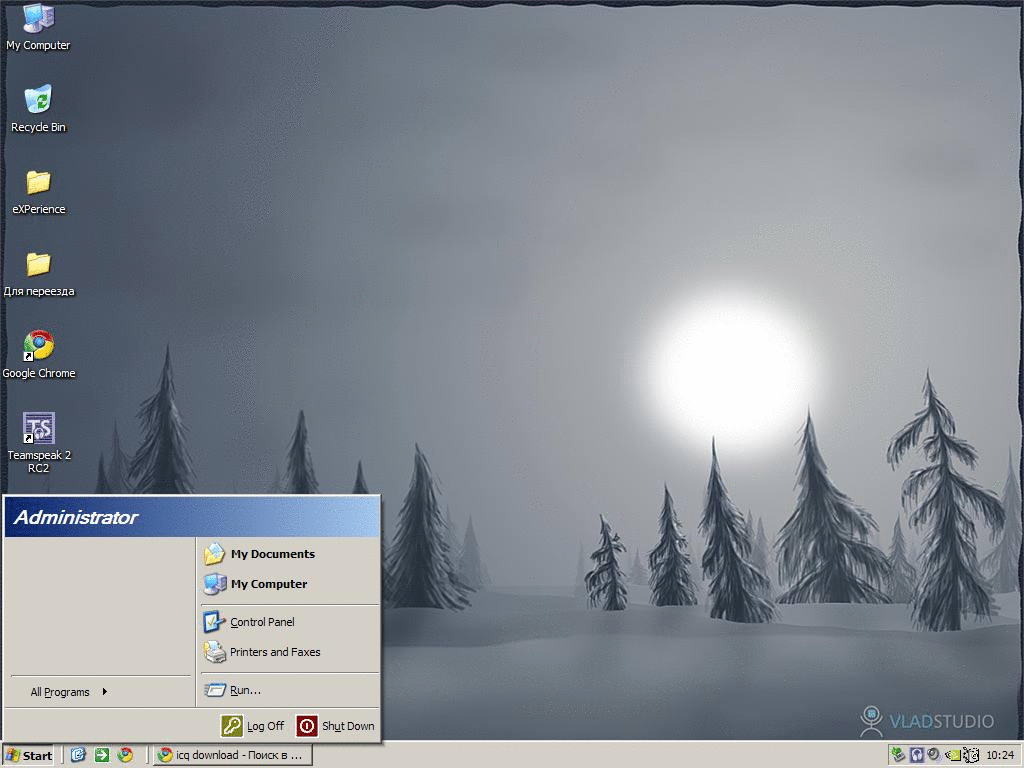The image size is (1024, 768).
Task: Open the Teamspeak headphones tray icon
Action: point(916,755)
